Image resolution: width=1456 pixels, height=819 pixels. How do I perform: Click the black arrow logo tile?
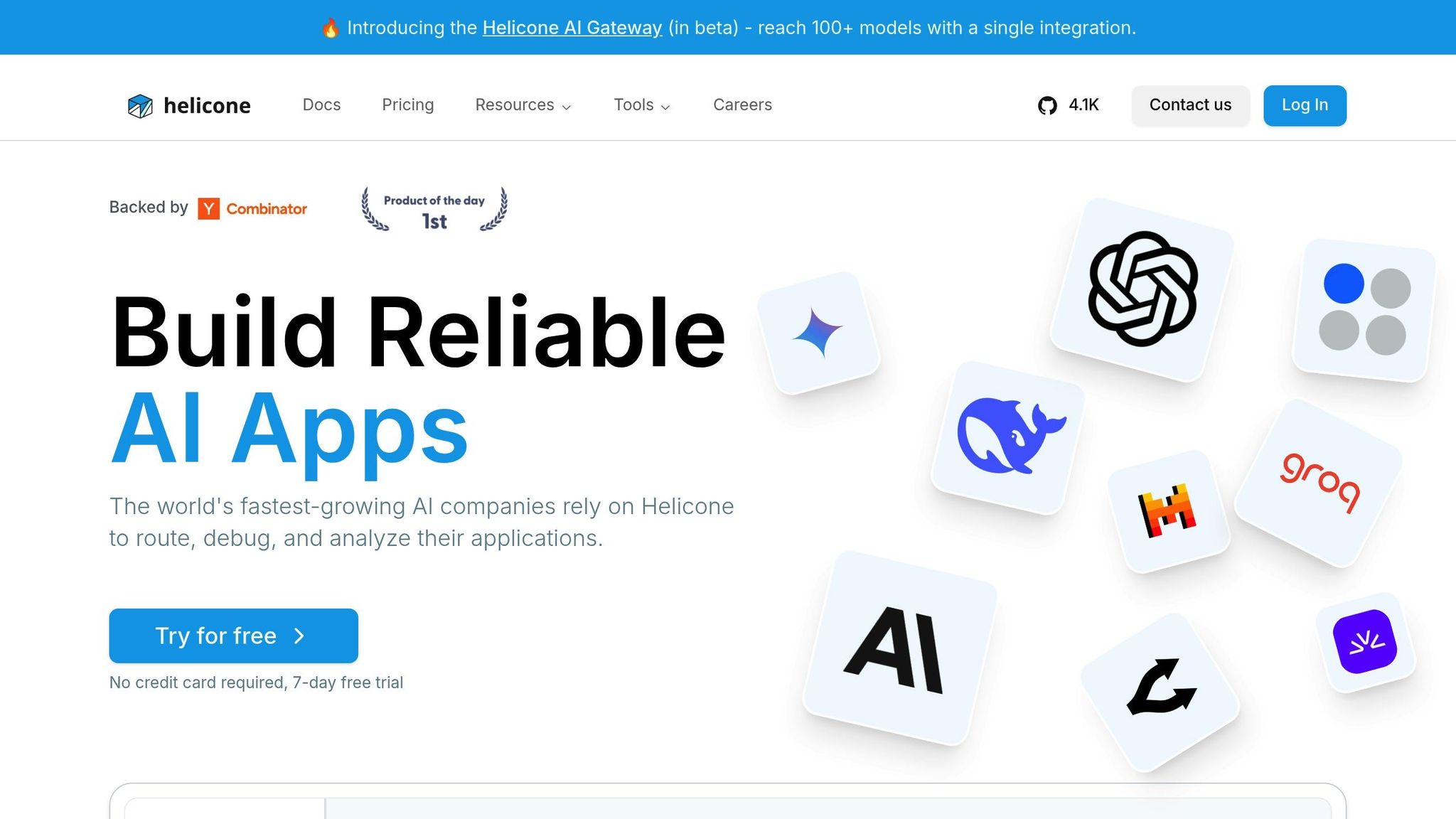coord(1160,690)
